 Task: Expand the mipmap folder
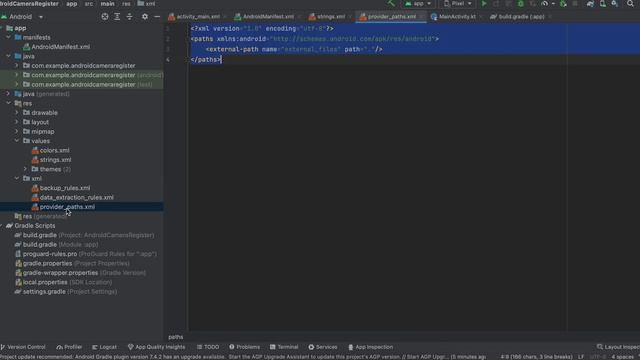[17, 131]
